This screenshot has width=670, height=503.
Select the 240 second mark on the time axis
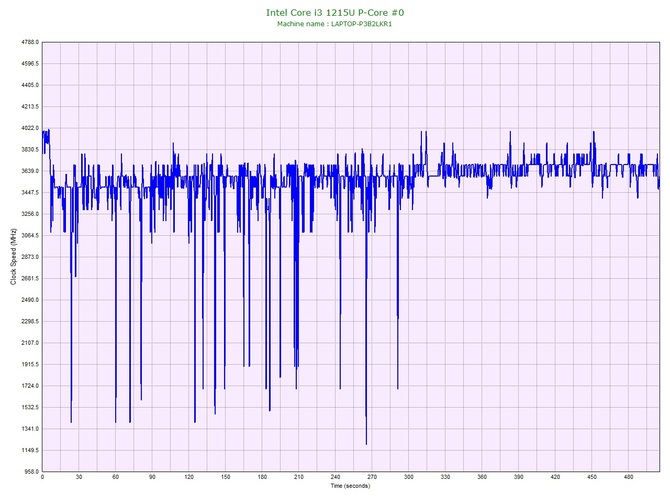point(335,478)
